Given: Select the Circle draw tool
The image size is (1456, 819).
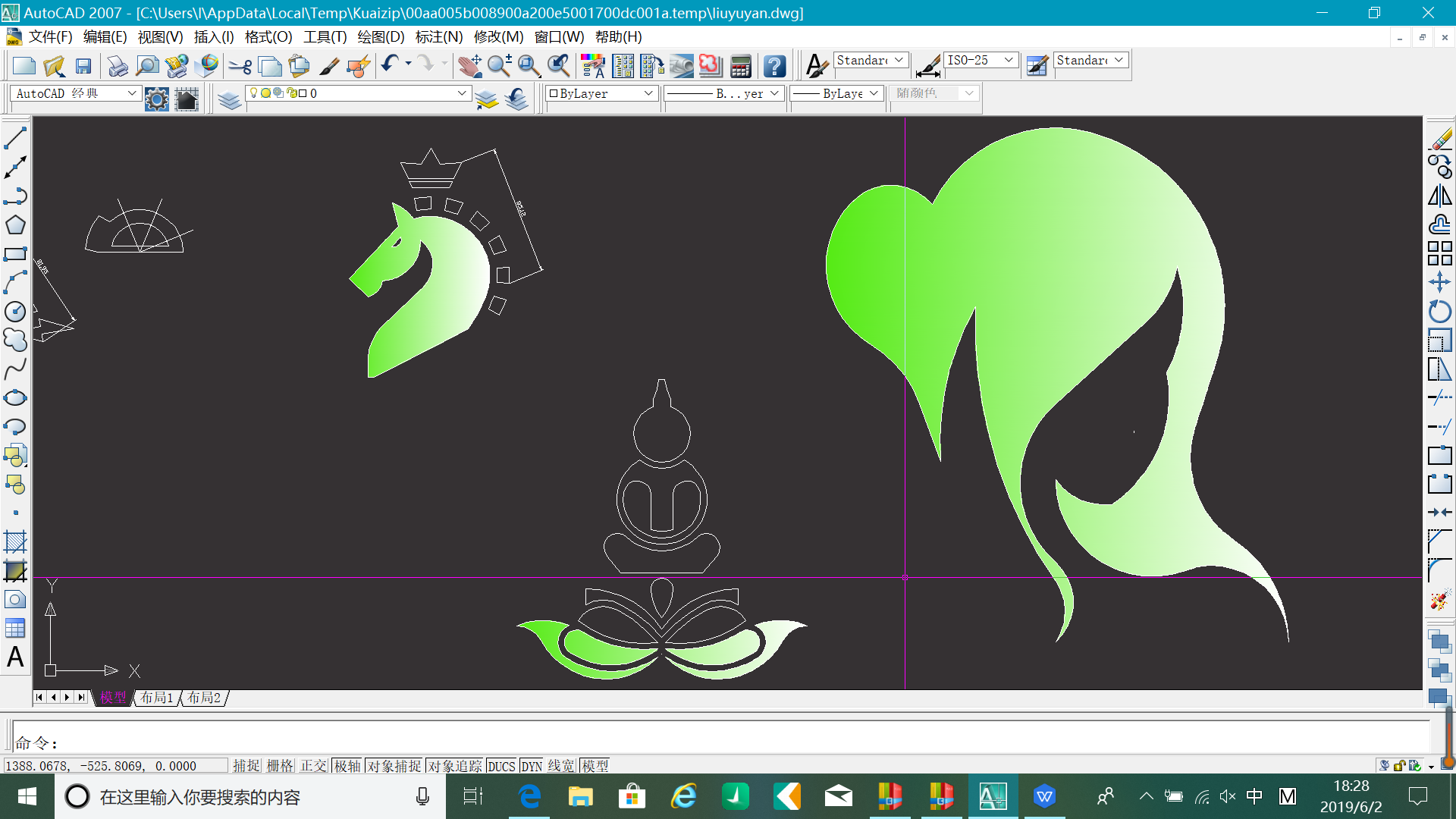Looking at the screenshot, I should click(x=15, y=312).
